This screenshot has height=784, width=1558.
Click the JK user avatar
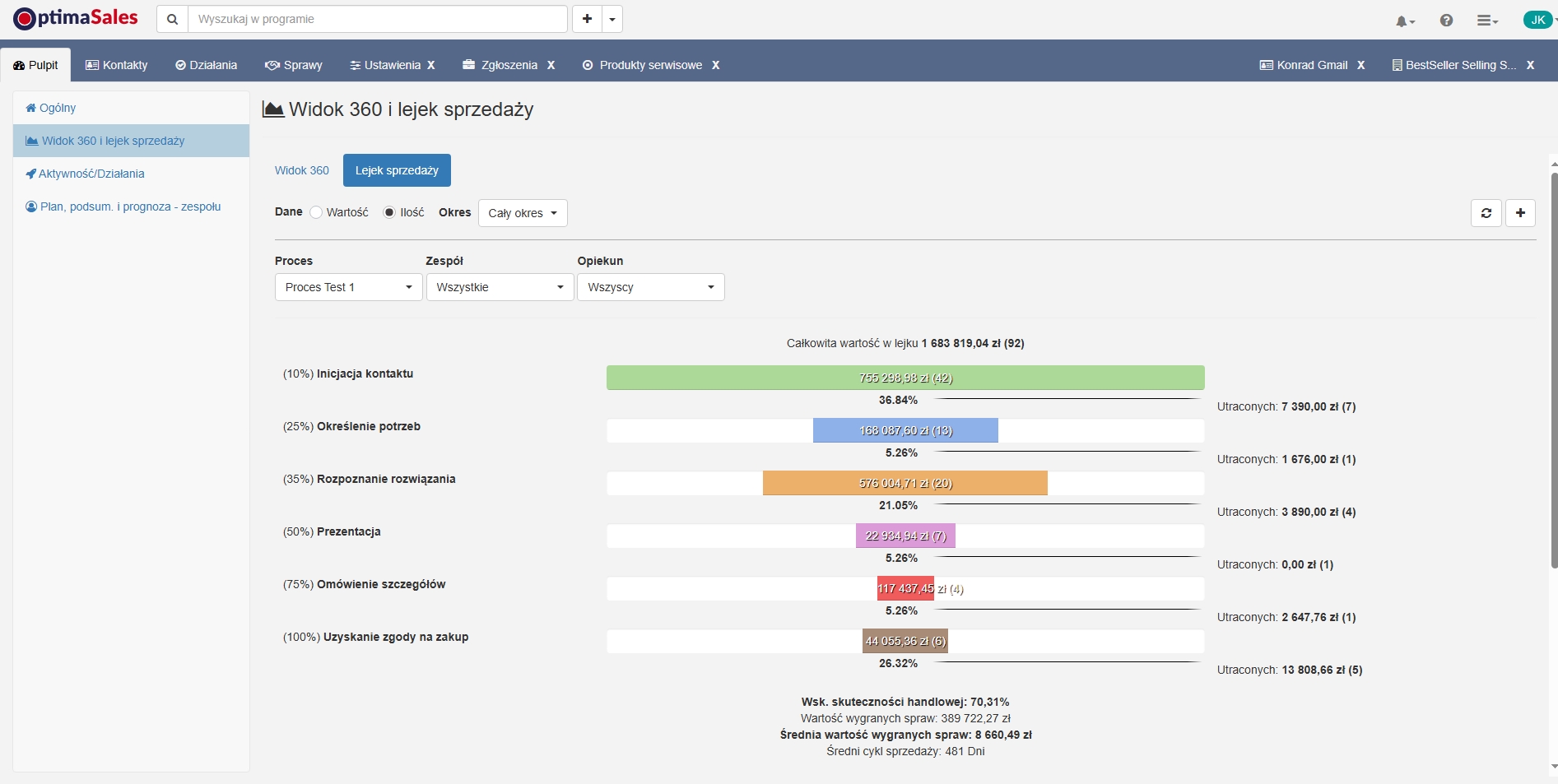[1537, 18]
